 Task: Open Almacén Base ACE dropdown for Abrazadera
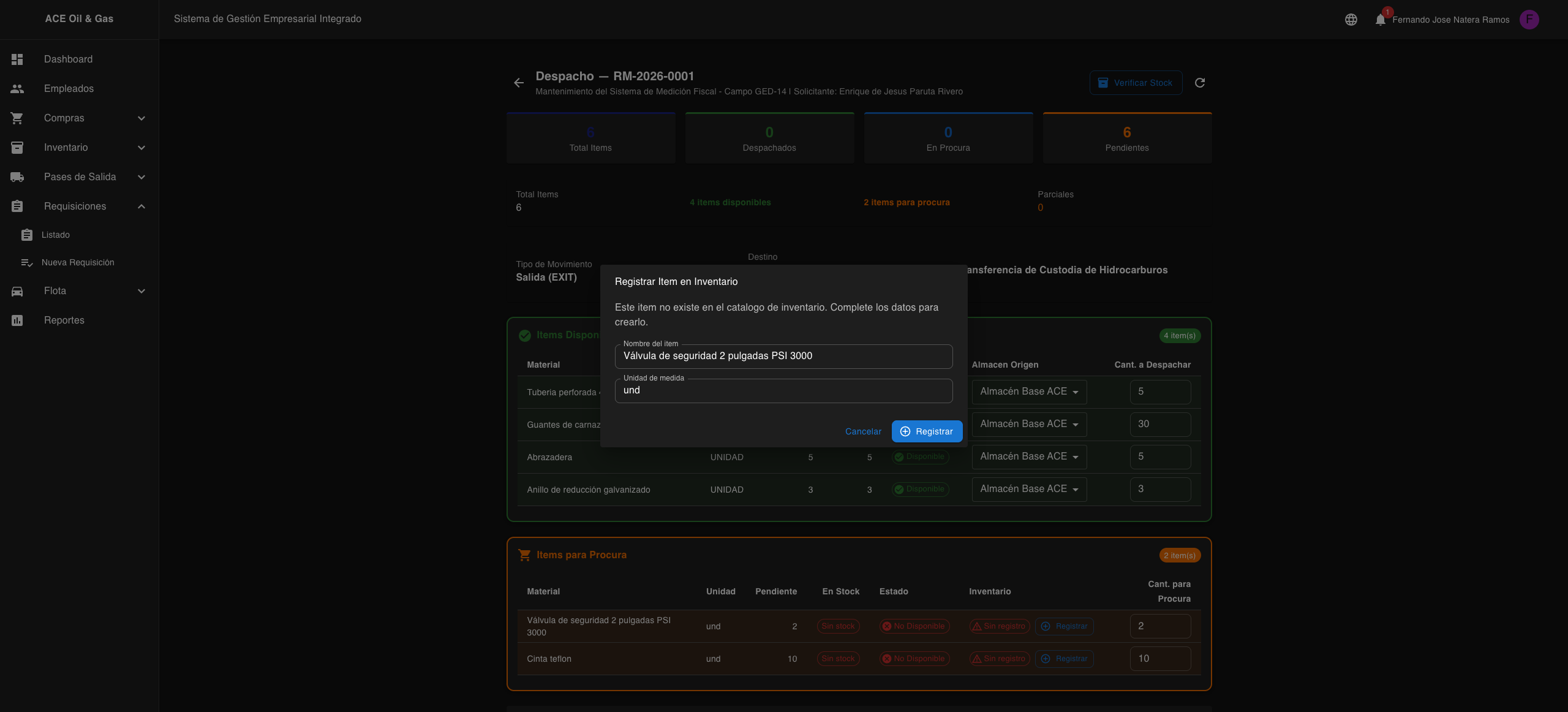(x=1029, y=456)
